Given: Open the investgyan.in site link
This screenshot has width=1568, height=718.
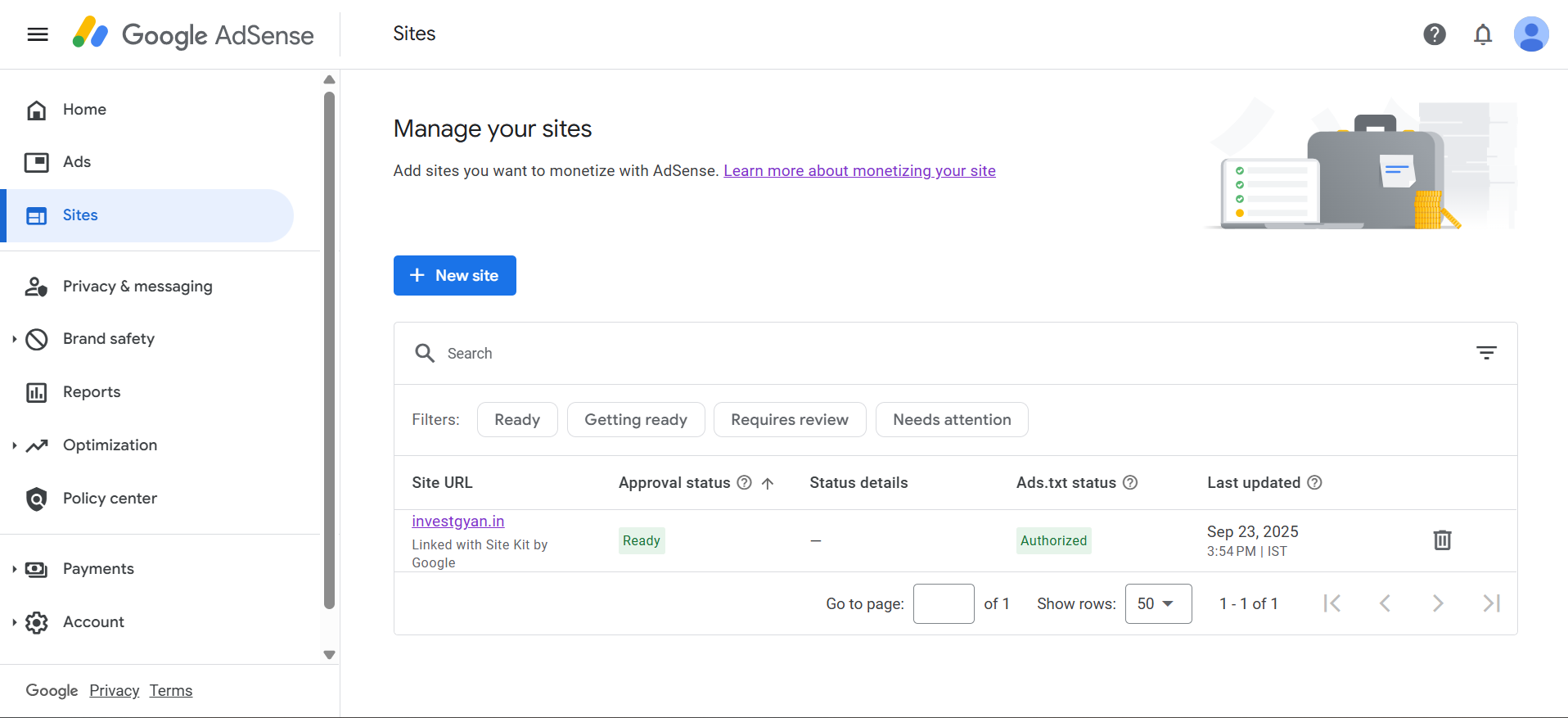Looking at the screenshot, I should 457,522.
